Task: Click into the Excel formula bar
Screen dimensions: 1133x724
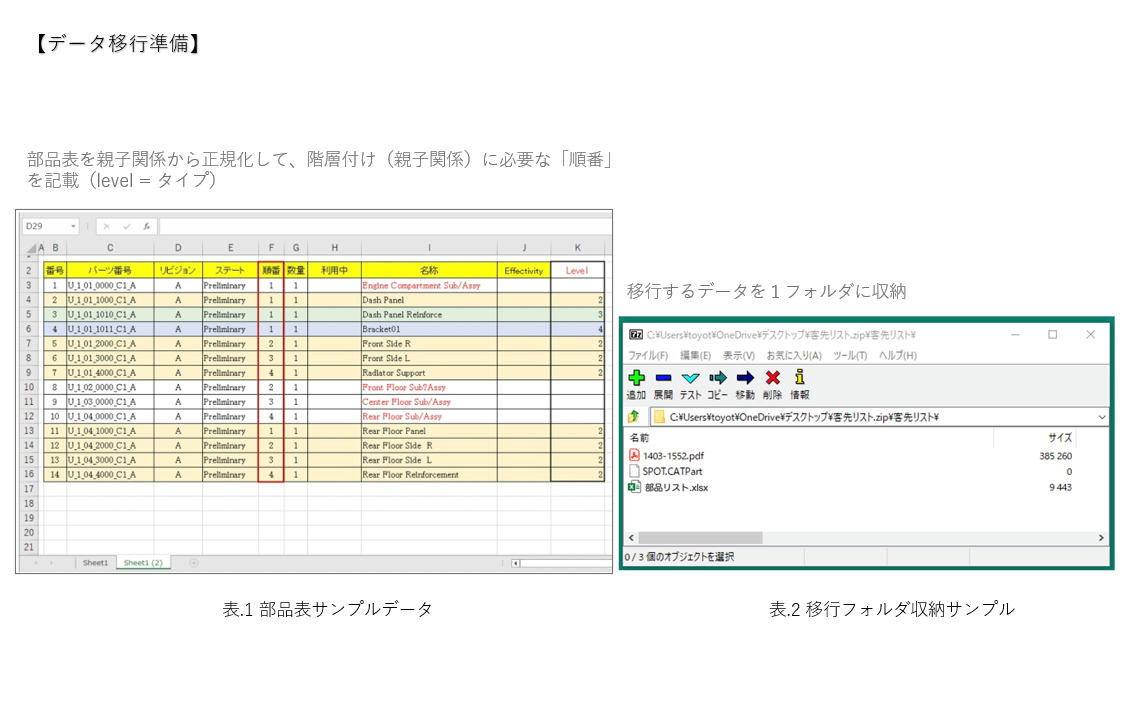Action: tap(385, 226)
